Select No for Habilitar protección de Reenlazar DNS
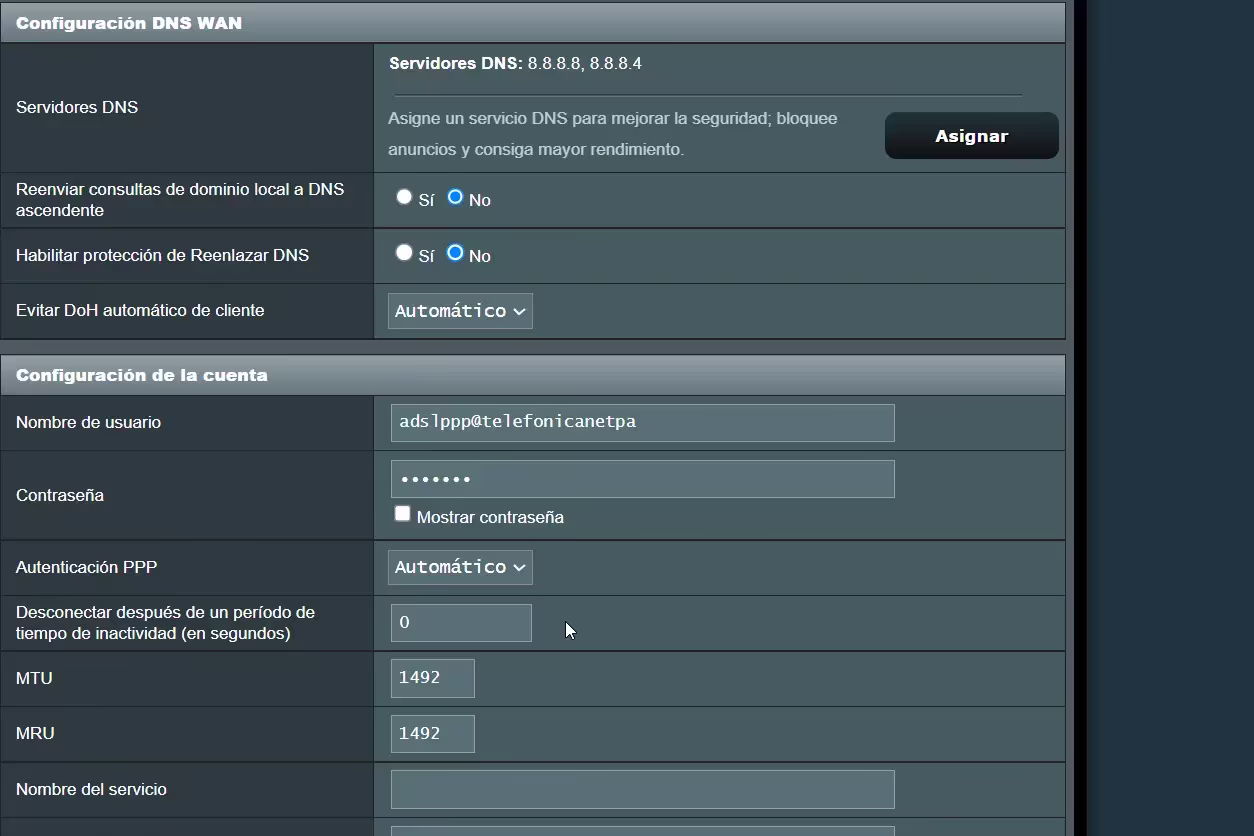 click(455, 253)
